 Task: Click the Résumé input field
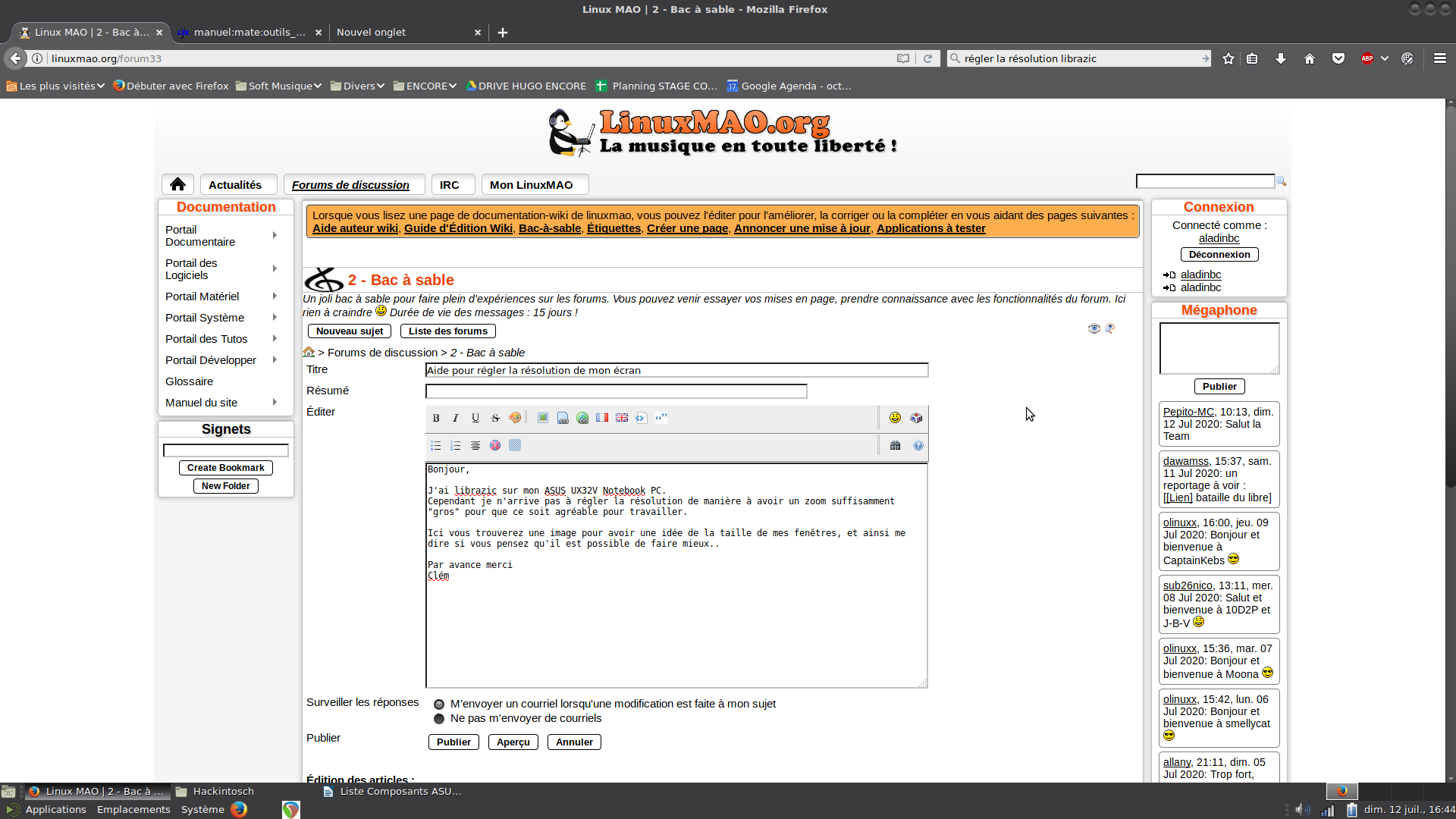coord(616,391)
